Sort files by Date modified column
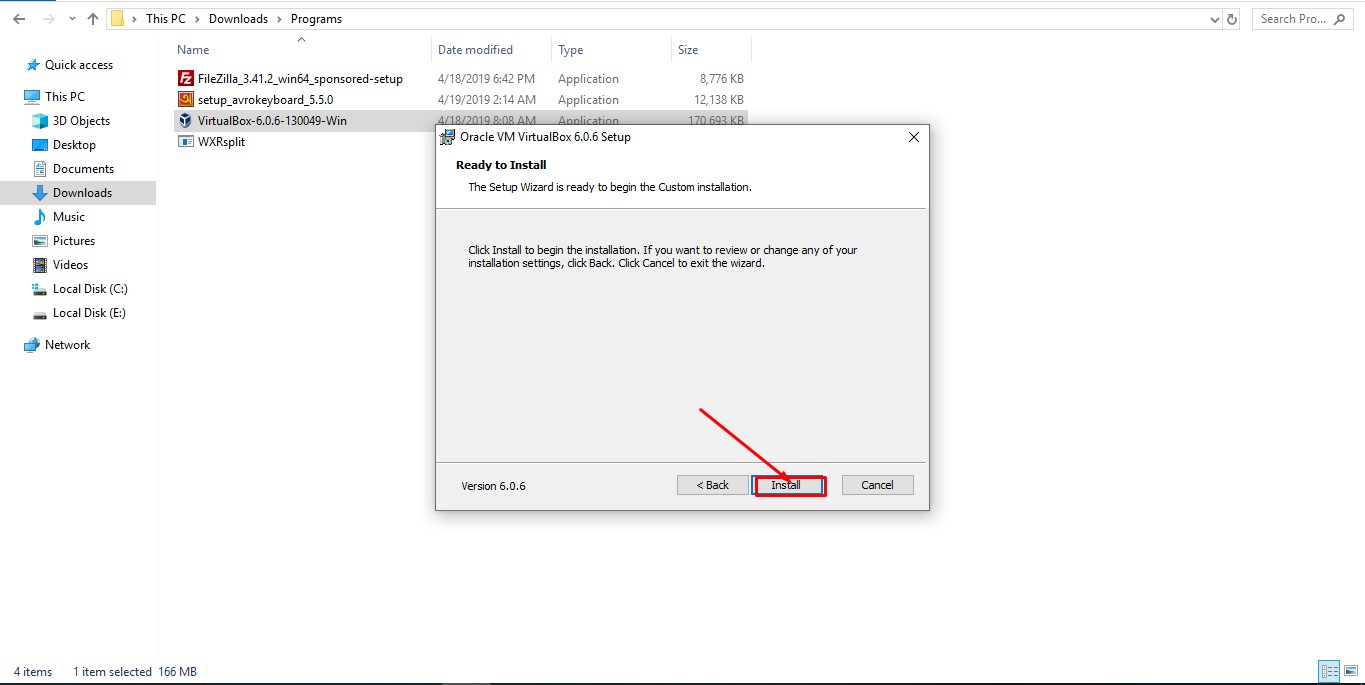 click(492, 50)
